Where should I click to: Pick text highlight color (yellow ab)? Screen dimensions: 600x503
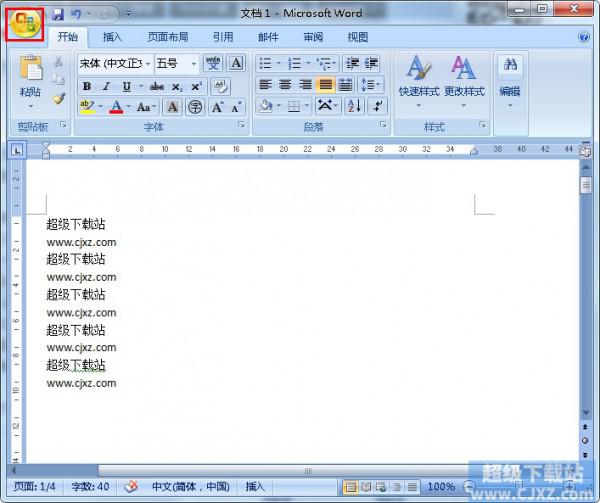coord(88,107)
